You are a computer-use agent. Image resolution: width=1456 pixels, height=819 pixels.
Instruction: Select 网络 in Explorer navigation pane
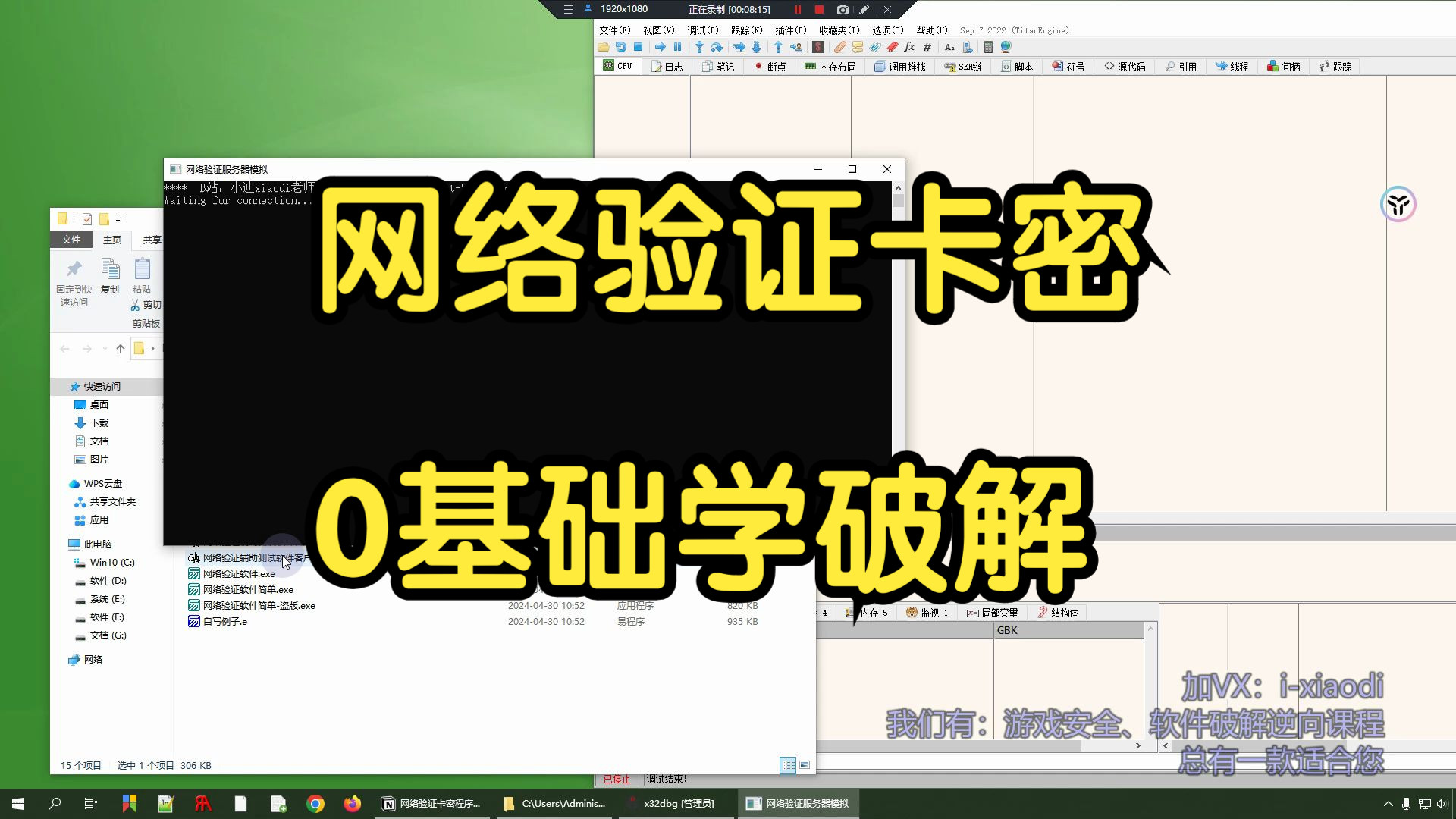(93, 660)
